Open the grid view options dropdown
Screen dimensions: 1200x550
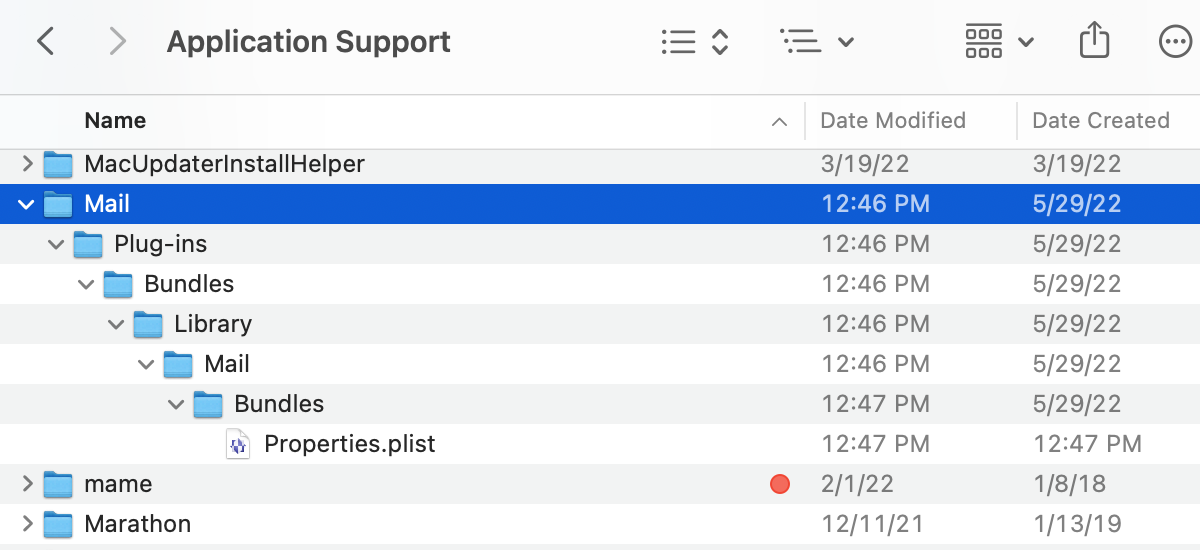point(998,42)
